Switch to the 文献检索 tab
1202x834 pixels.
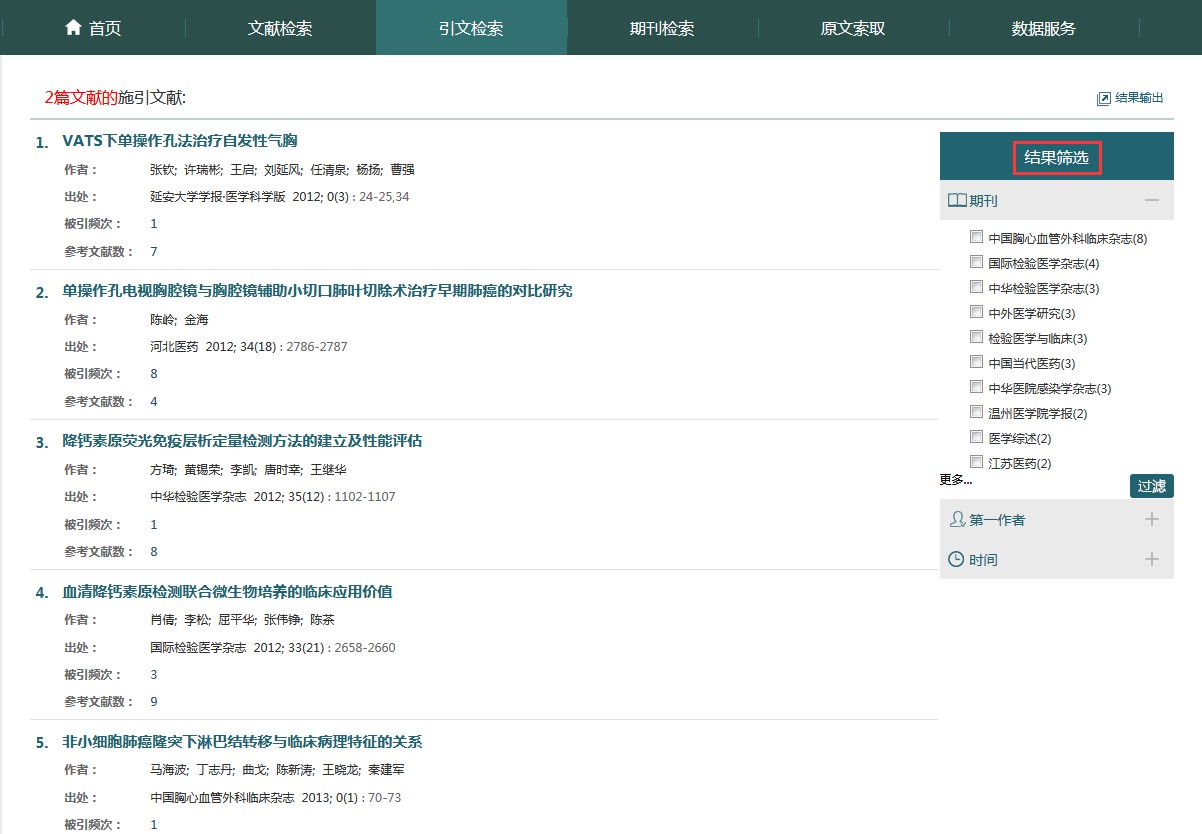[280, 28]
